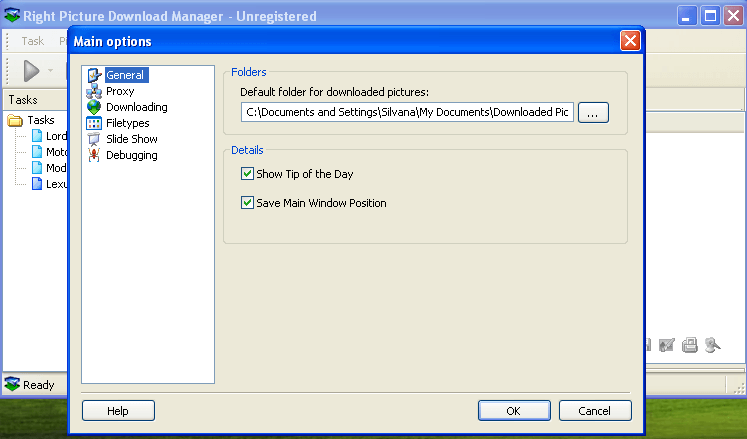Click the Ready status bar text
Image resolution: width=747 pixels, height=439 pixels.
coord(39,385)
